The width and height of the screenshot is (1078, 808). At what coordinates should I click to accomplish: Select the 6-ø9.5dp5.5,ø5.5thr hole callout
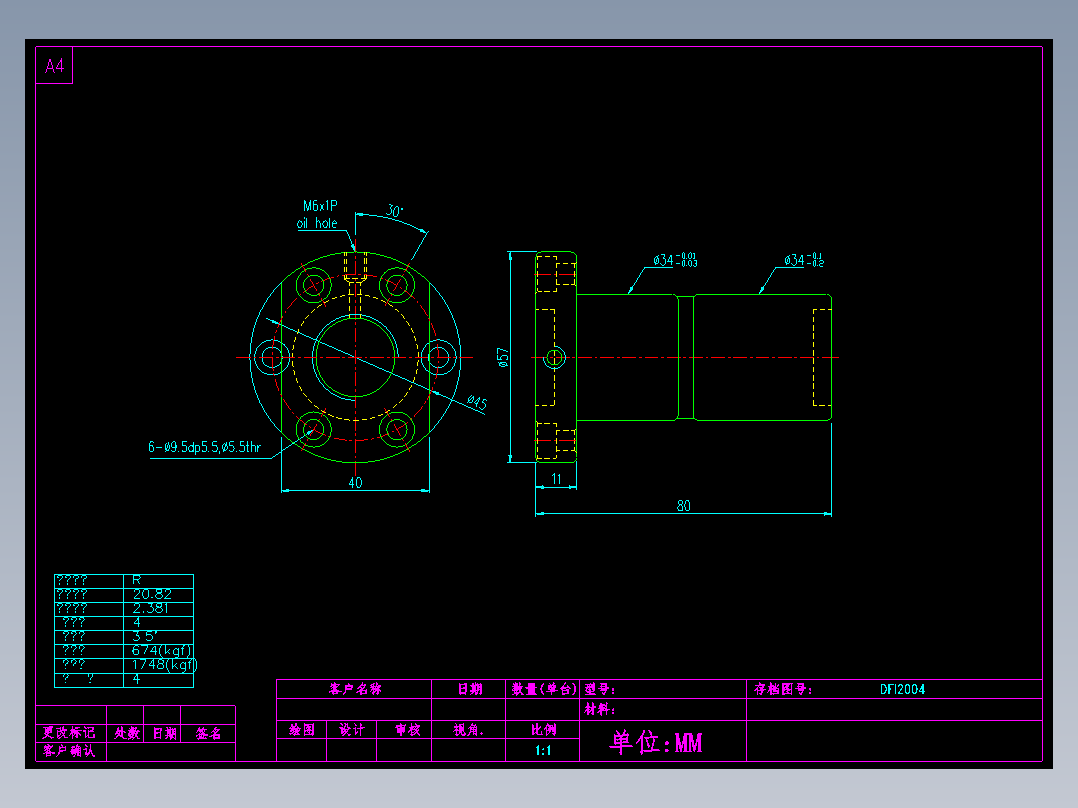point(204,447)
